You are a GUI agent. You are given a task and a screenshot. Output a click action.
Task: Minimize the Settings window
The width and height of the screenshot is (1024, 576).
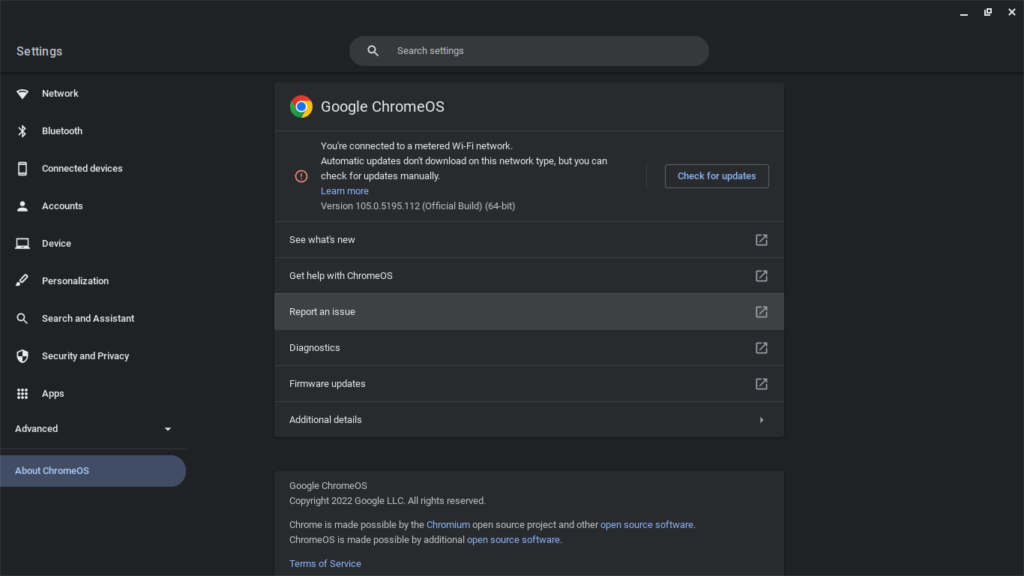pos(964,12)
